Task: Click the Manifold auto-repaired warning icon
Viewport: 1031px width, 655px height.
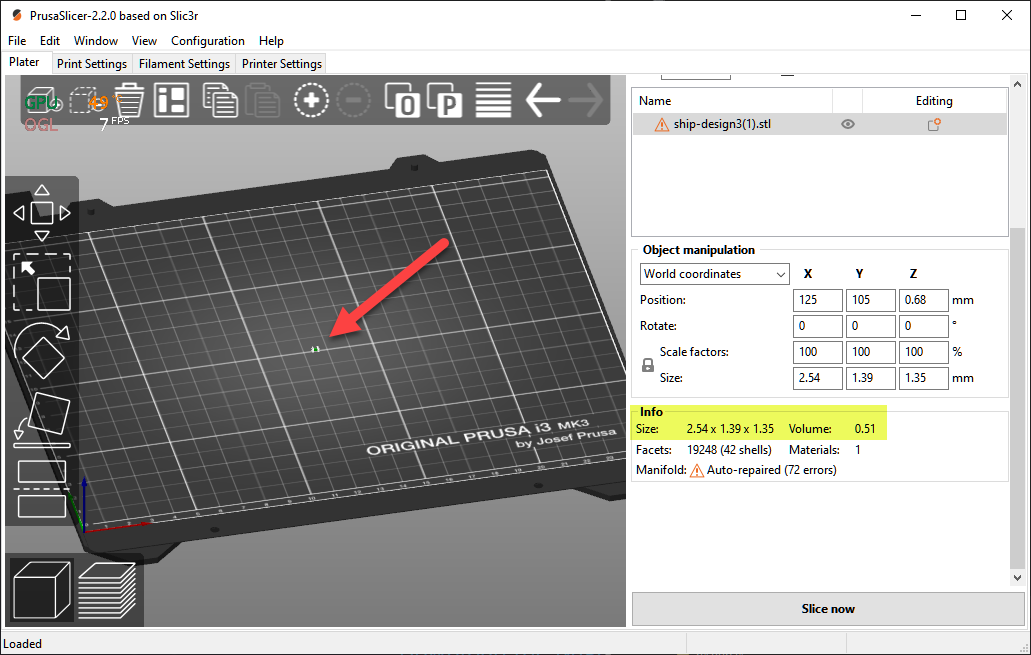Action: tap(696, 470)
